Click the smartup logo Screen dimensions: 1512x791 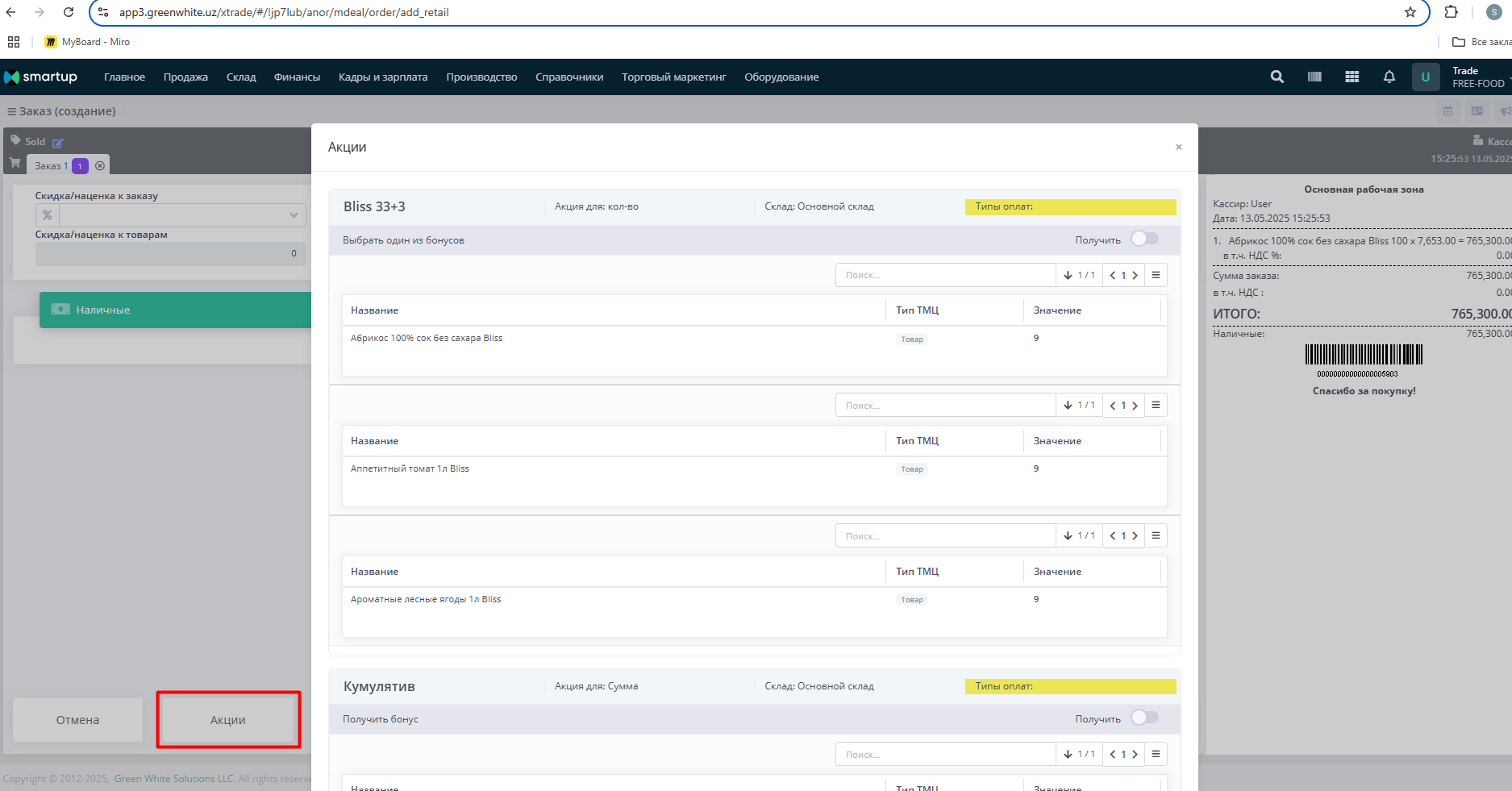[40, 77]
